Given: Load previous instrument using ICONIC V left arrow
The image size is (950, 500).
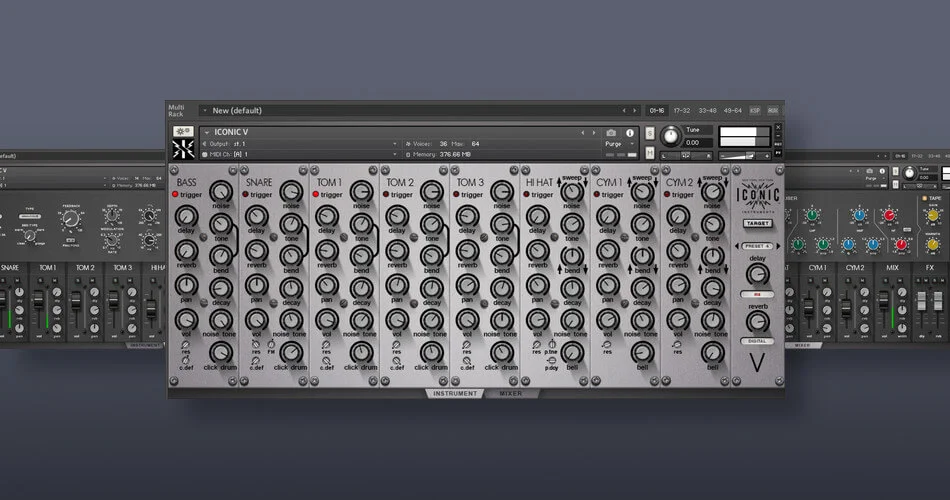Looking at the screenshot, I should coord(583,133).
